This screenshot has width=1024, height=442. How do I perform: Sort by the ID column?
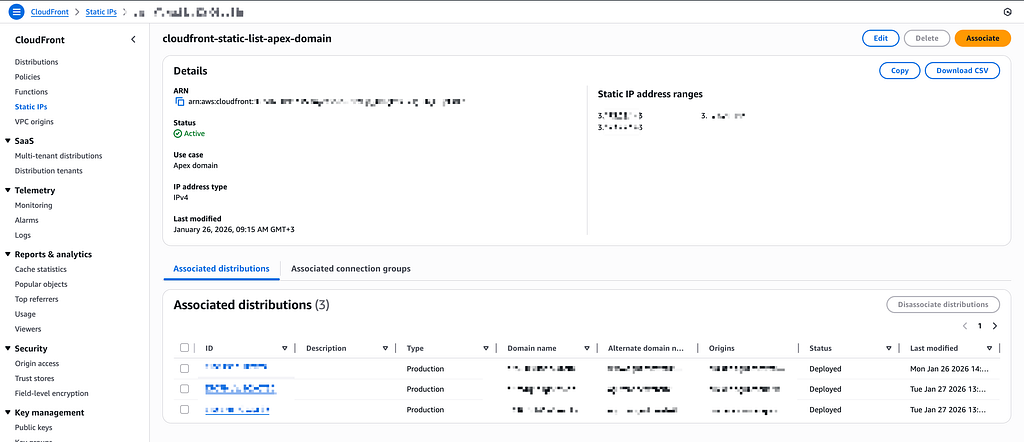click(x=284, y=348)
